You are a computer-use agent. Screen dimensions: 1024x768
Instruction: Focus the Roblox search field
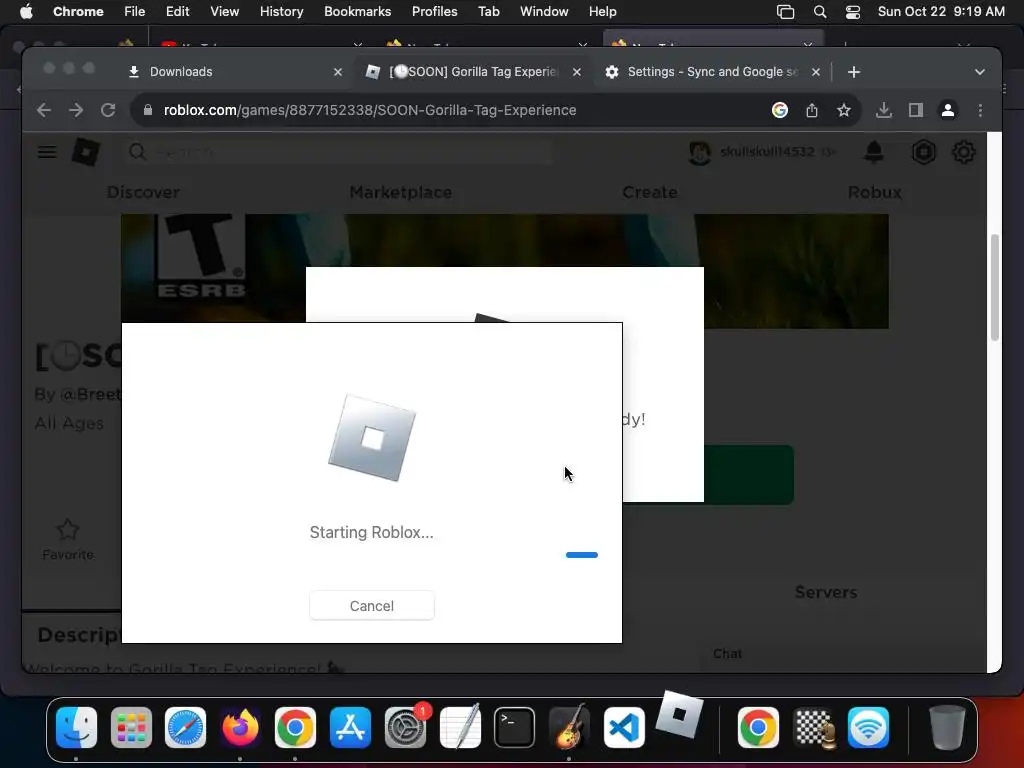pyautogui.click(x=340, y=152)
